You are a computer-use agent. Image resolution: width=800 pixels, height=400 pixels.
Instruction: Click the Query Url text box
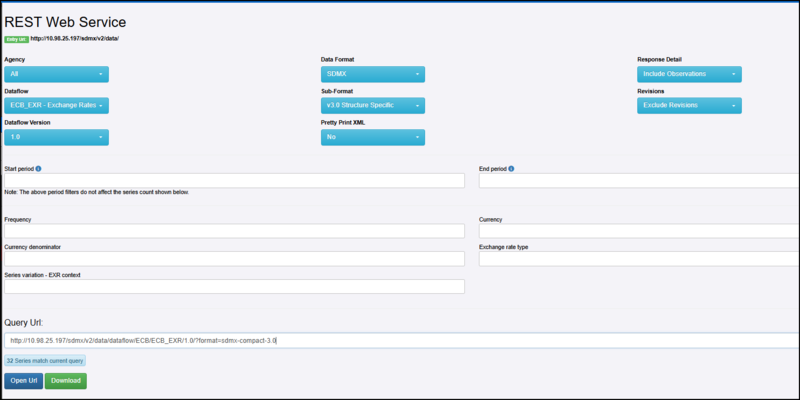pos(400,340)
